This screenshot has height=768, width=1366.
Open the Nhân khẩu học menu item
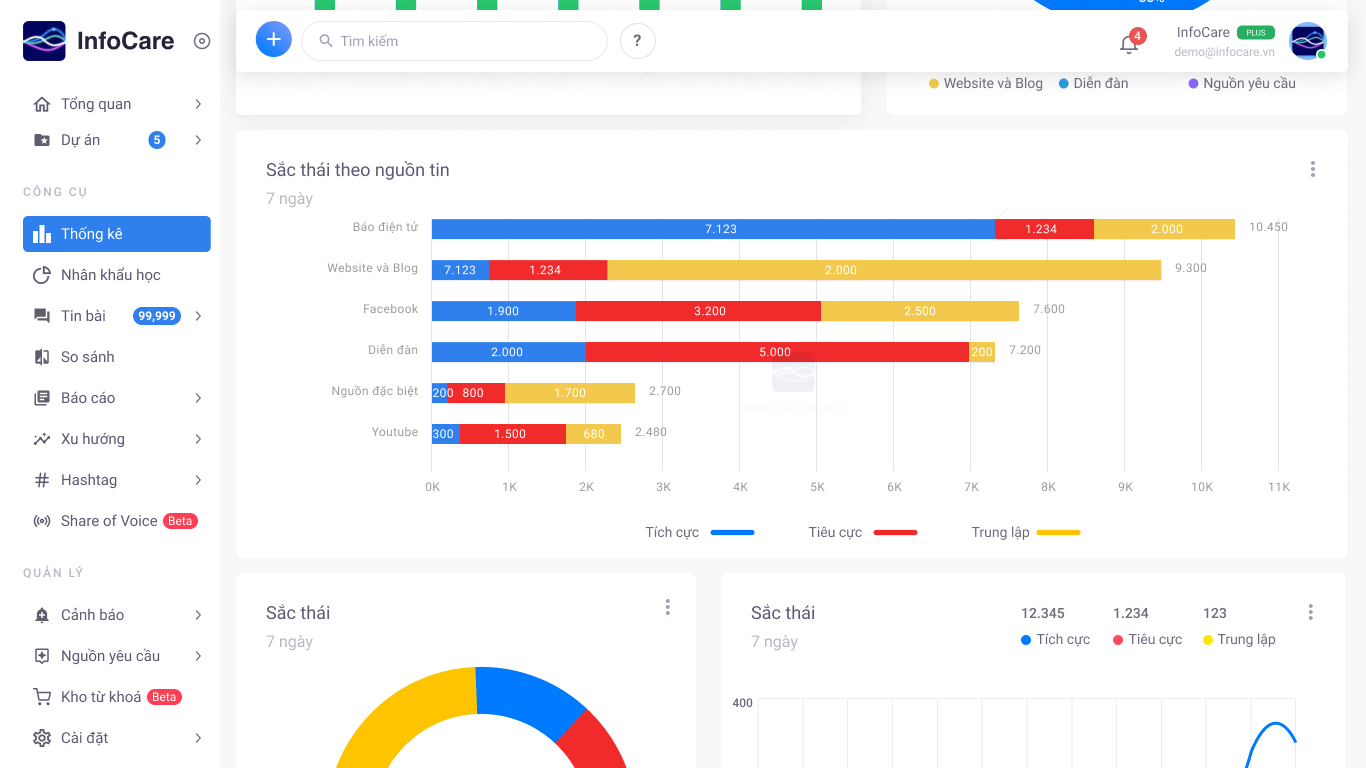(110, 275)
